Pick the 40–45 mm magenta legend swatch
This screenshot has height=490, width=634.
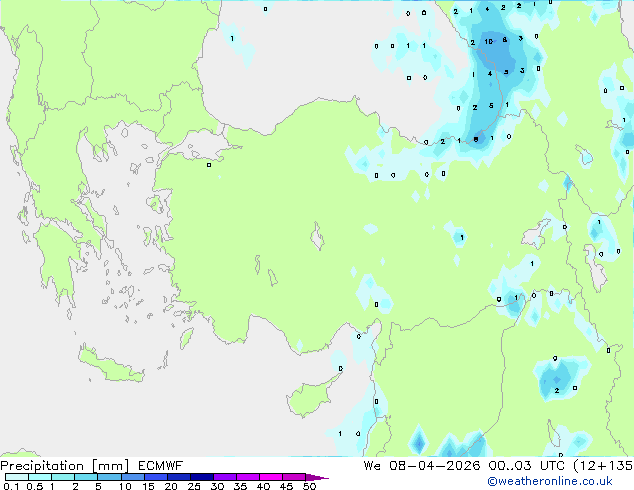pyautogui.click(x=271, y=477)
